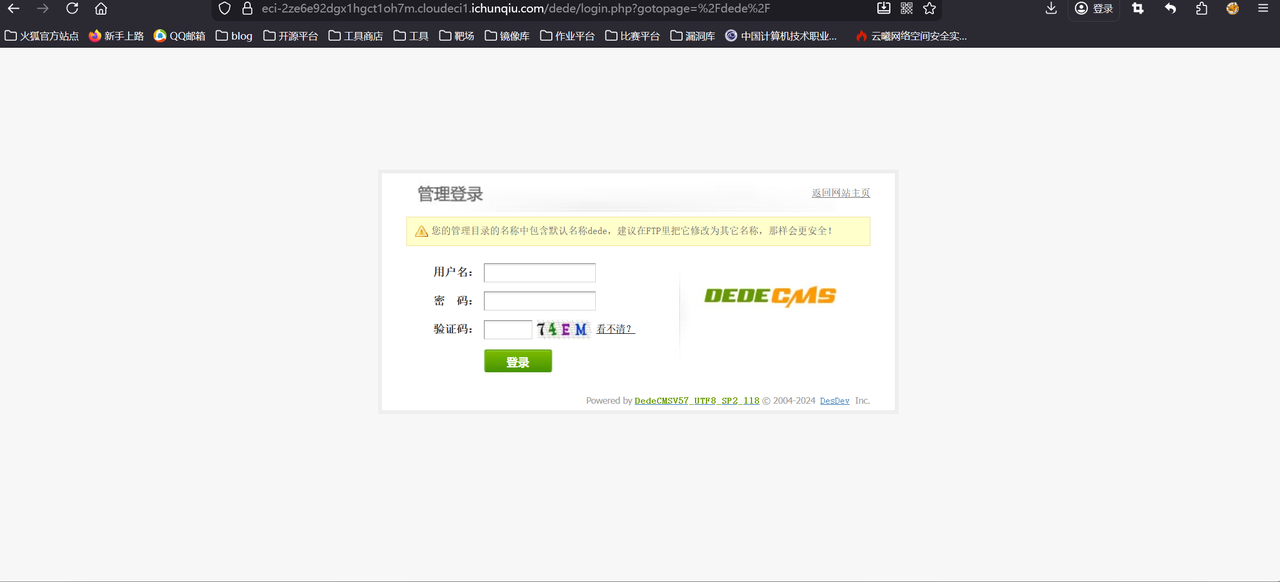Image resolution: width=1280 pixels, height=582 pixels.
Task: Click the QR code icon in the address bar
Action: coord(907,8)
